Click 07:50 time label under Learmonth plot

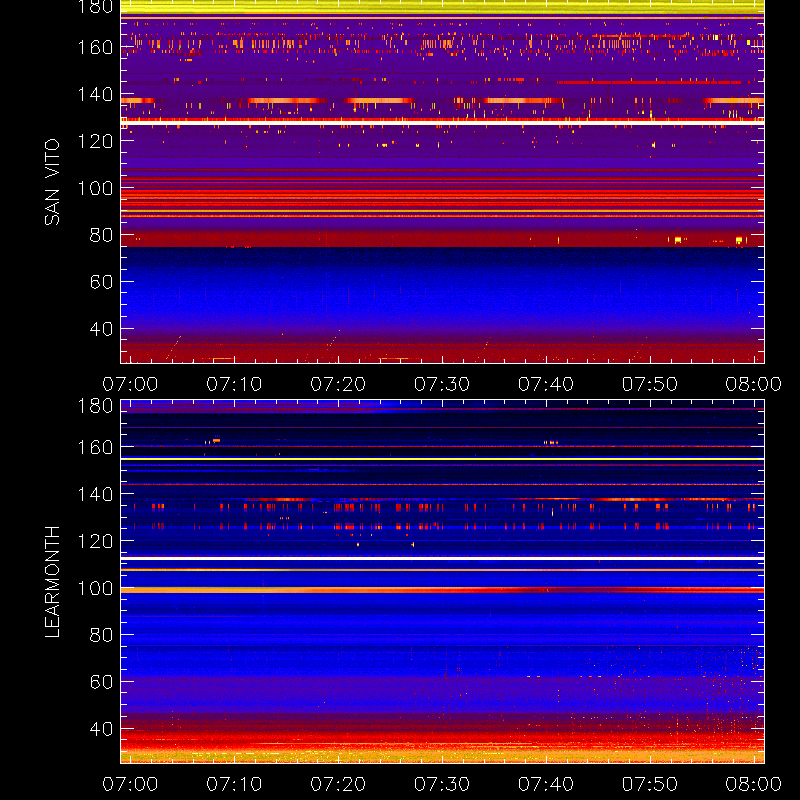tap(650, 784)
